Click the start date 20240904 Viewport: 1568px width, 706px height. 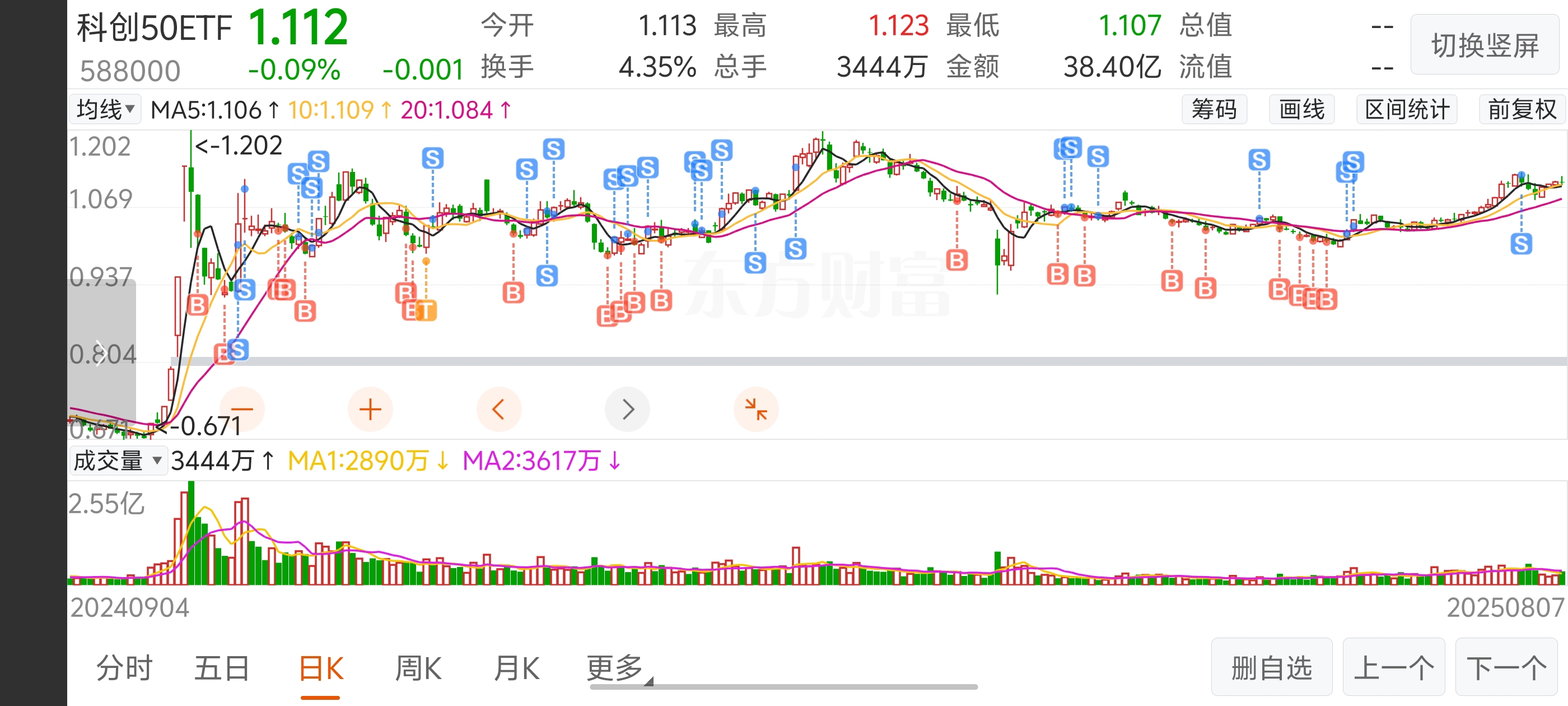coord(130,608)
